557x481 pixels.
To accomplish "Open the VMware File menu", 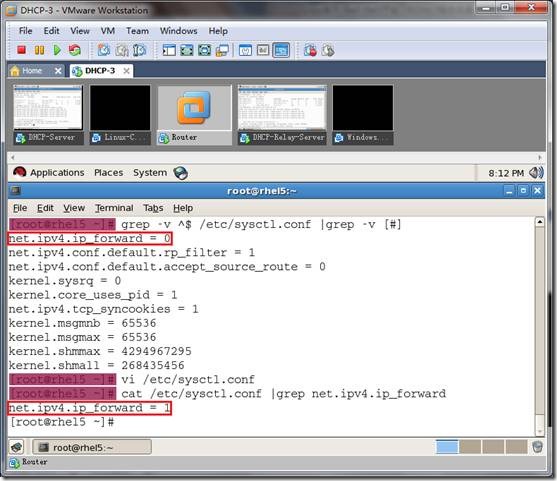I will (26, 31).
